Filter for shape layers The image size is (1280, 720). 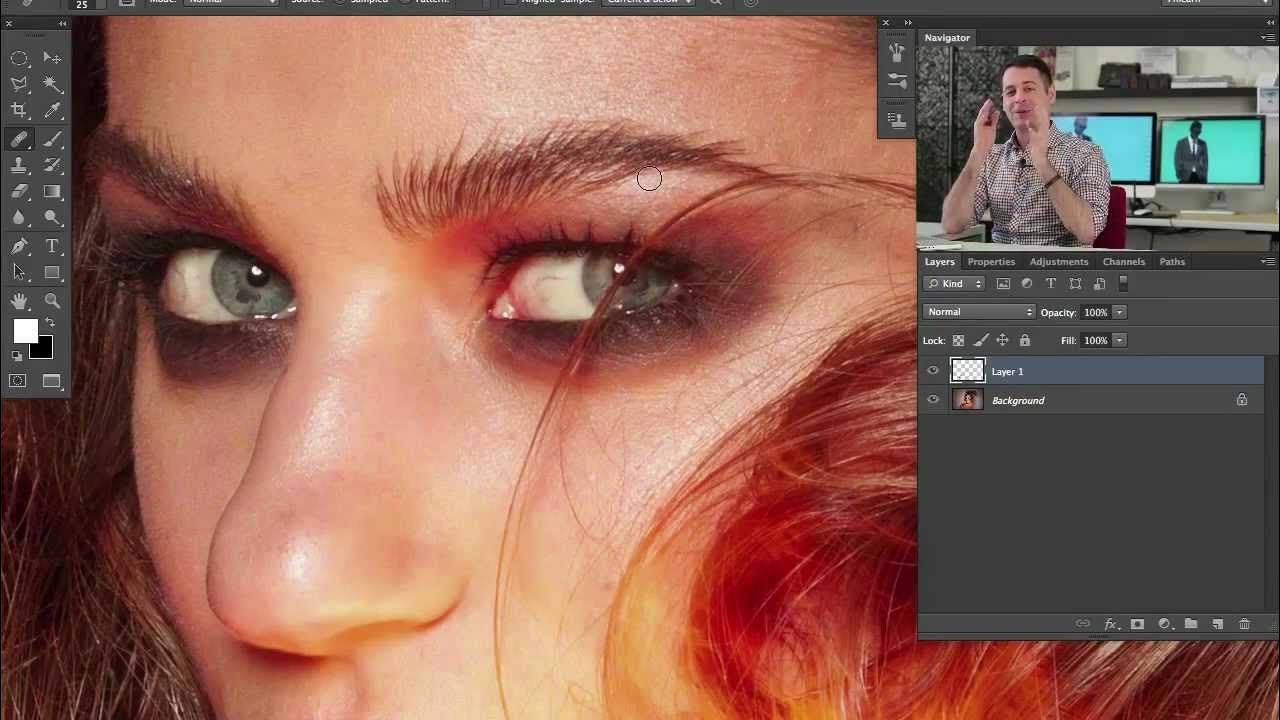[x=1075, y=284]
